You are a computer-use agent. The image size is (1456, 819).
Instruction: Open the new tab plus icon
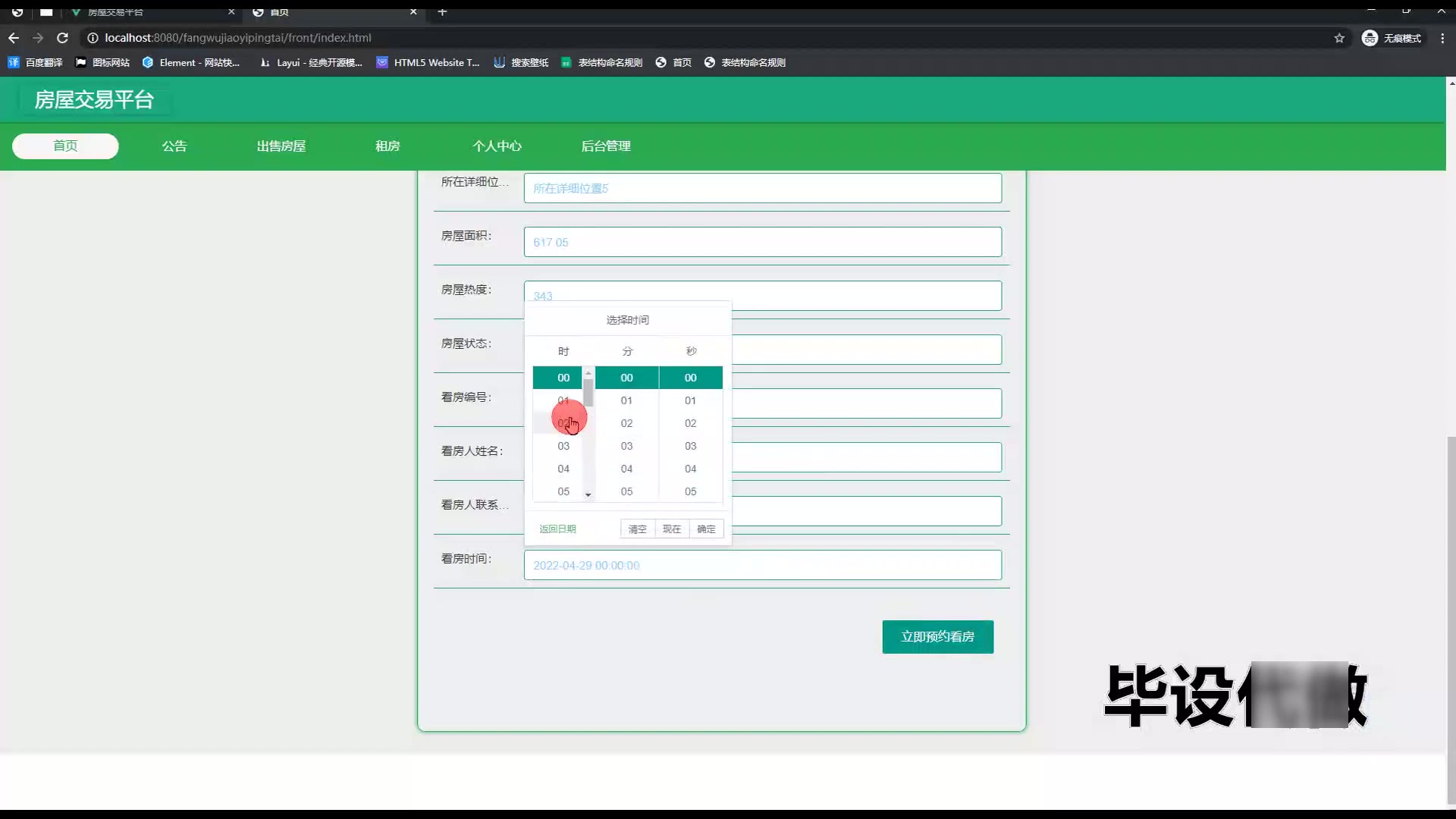click(x=442, y=11)
